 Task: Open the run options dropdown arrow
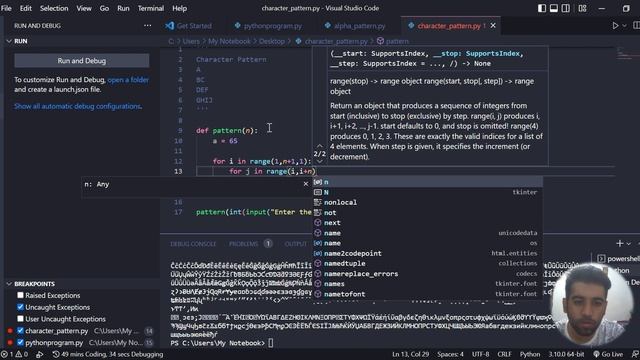pyautogui.click(x=624, y=26)
